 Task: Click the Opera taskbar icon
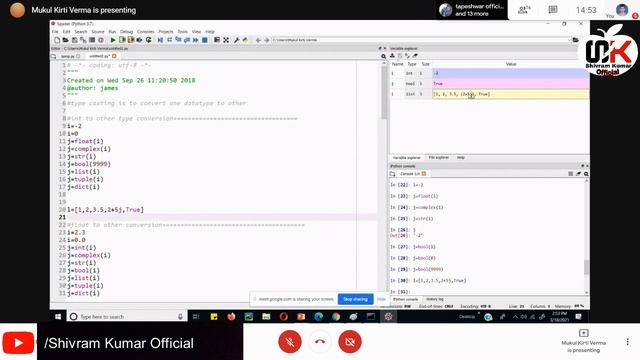[x=284, y=316]
